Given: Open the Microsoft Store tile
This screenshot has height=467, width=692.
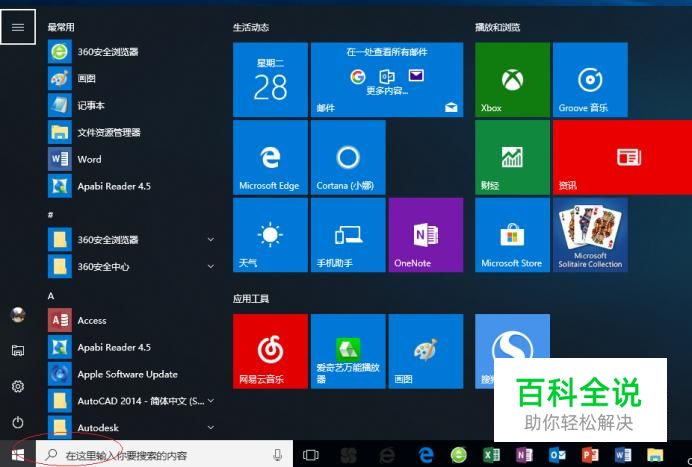Looking at the screenshot, I should tap(512, 235).
